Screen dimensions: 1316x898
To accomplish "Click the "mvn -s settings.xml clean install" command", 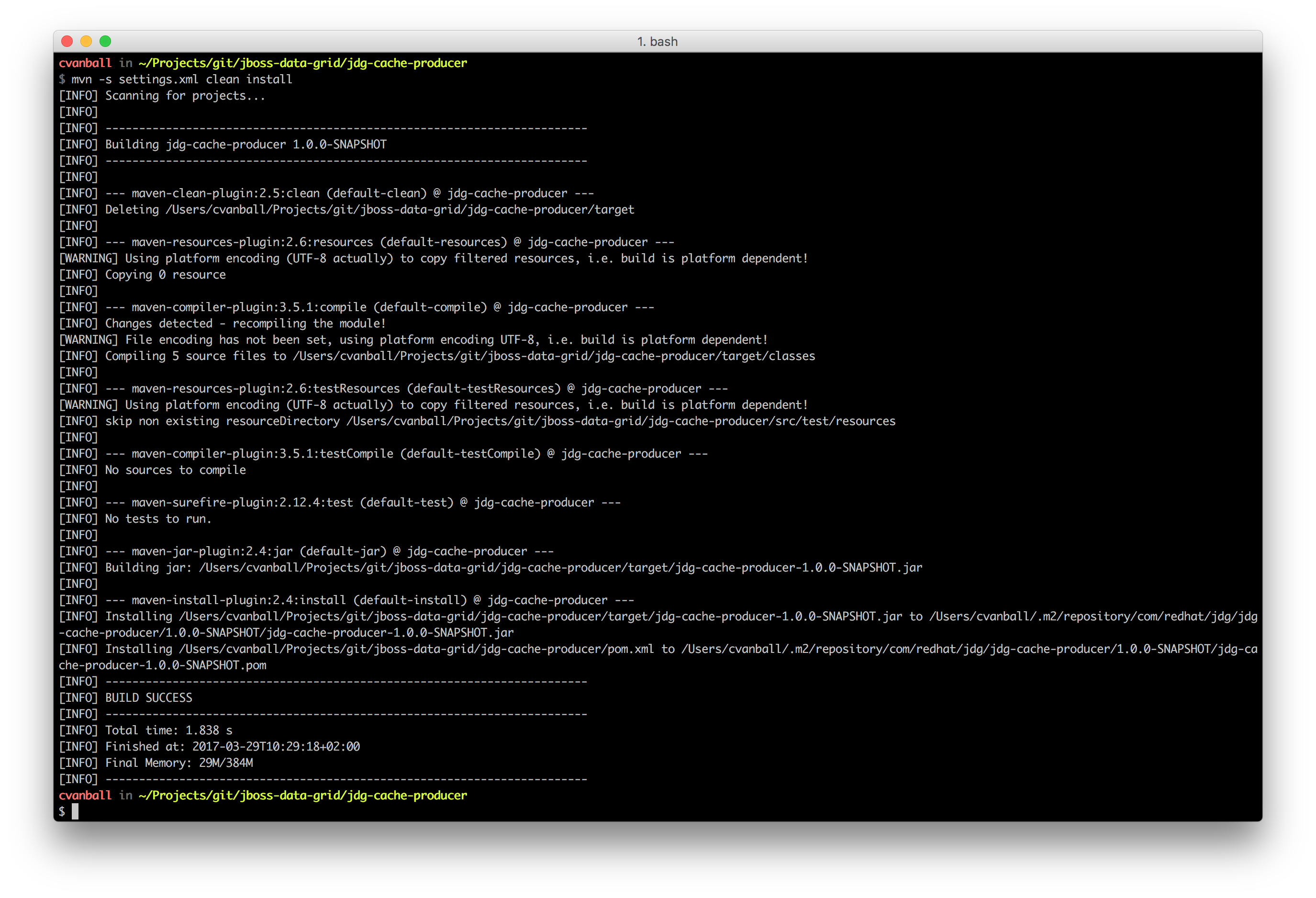I will tap(181, 79).
